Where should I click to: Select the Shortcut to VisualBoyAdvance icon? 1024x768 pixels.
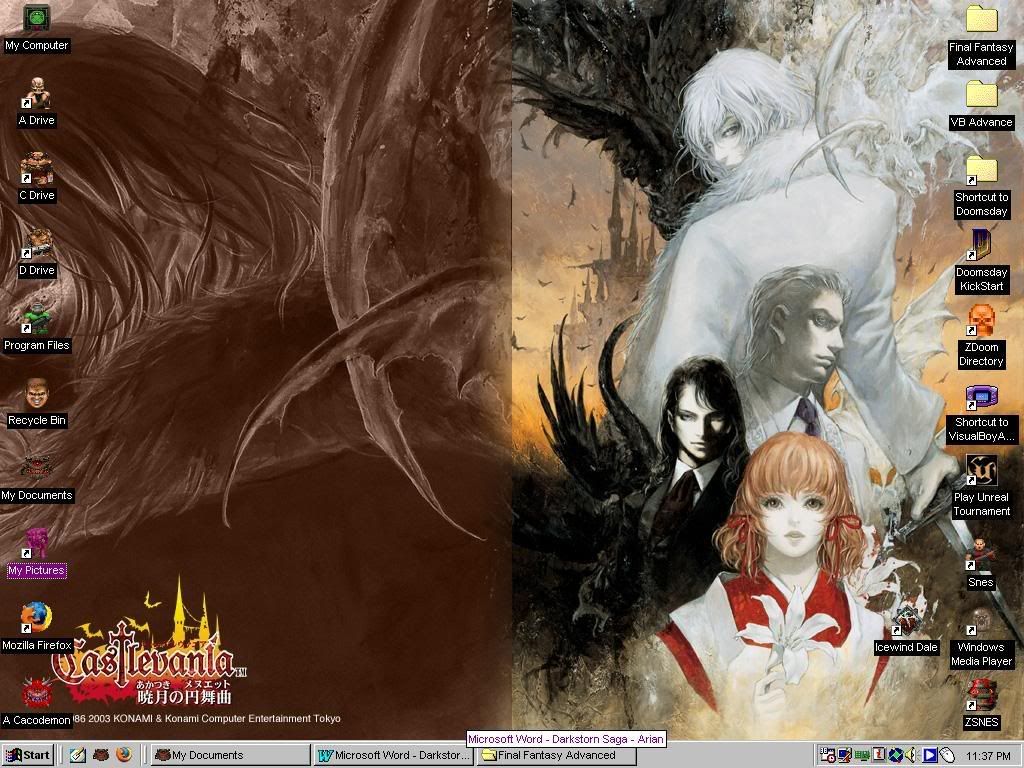click(982, 415)
